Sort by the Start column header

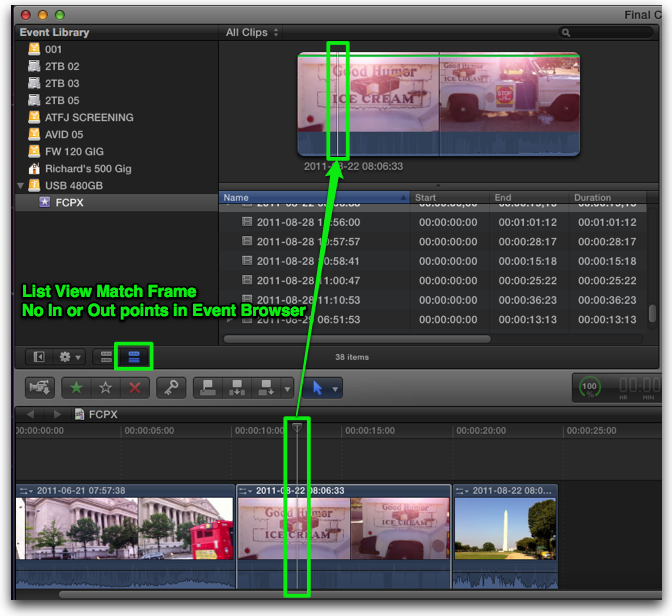click(450, 197)
